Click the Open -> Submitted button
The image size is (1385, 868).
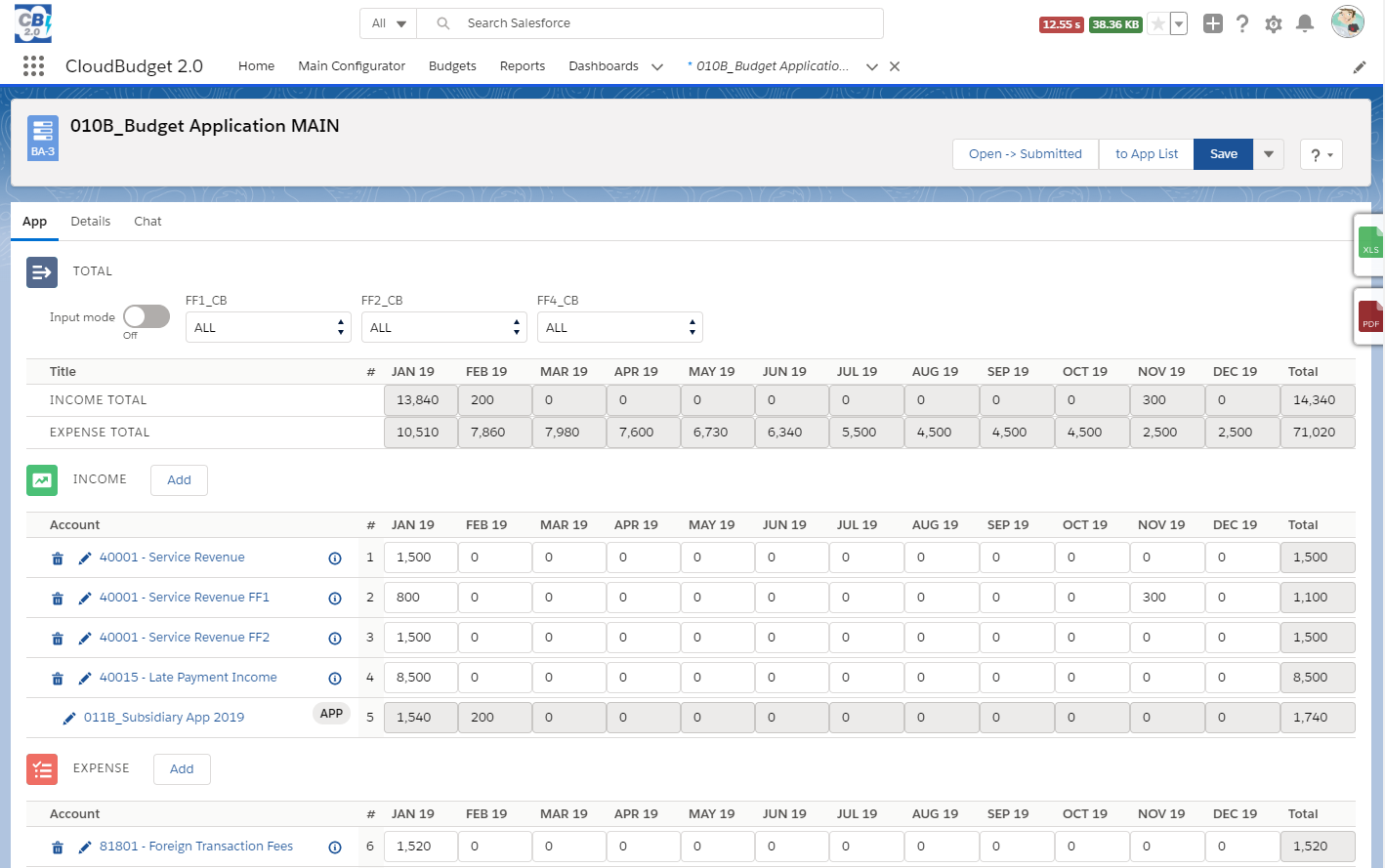[1025, 154]
